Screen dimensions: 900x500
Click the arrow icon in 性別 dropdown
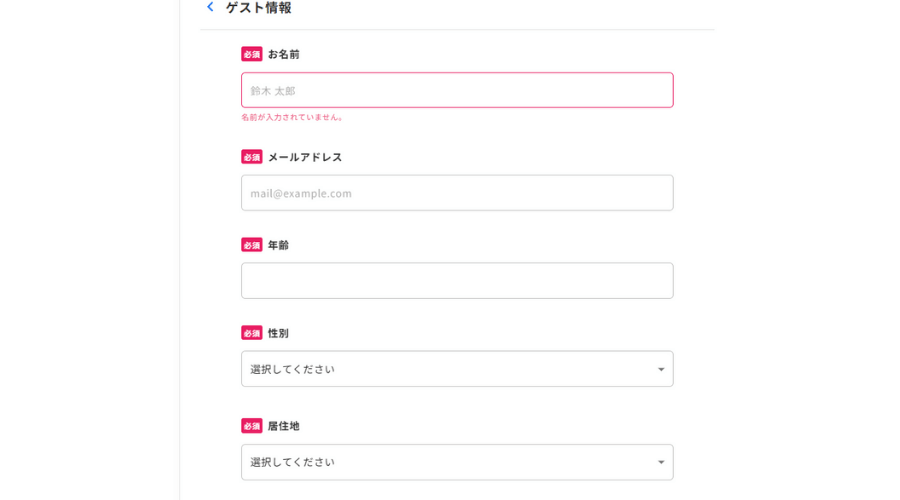pos(661,370)
